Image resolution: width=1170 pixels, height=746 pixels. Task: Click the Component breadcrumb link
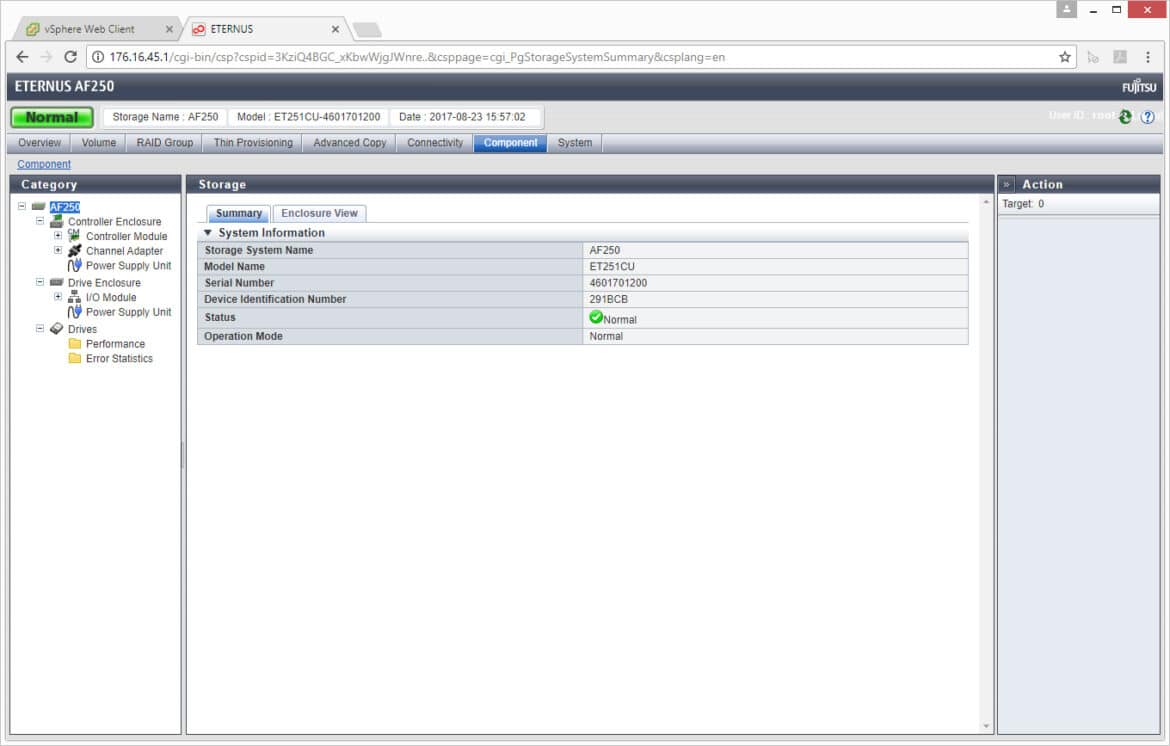pos(44,164)
